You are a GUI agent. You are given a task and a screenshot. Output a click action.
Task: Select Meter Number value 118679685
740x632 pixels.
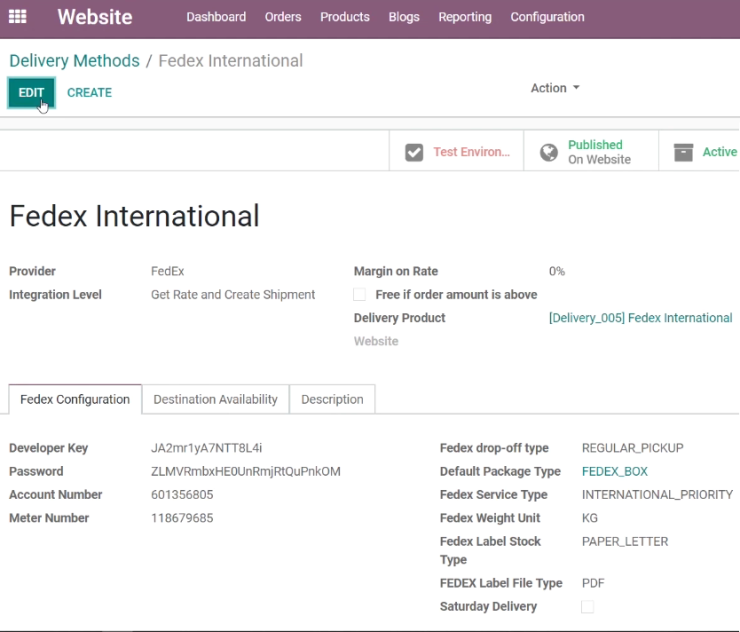[x=182, y=518]
